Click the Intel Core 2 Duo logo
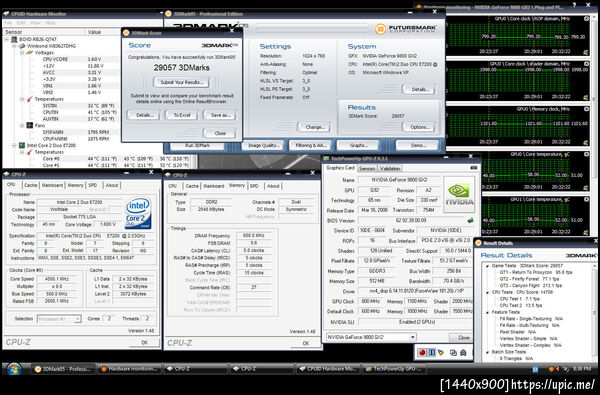Image resolution: width=600 pixels, height=395 pixels. point(138,213)
